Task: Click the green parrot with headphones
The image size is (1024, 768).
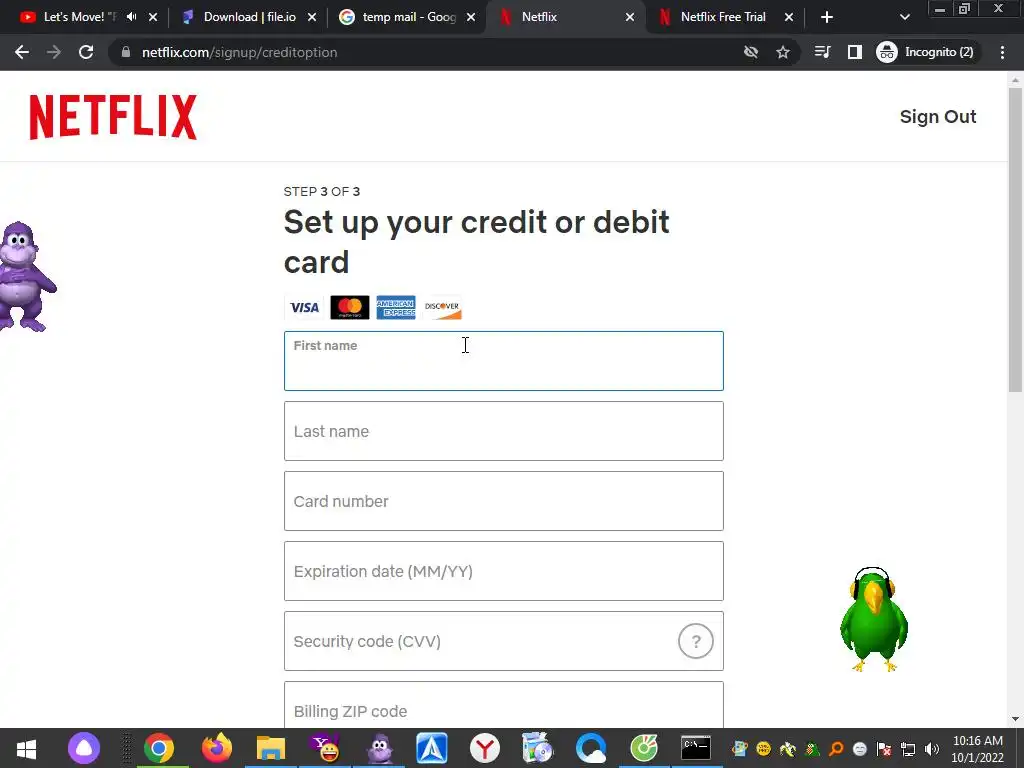Action: point(873,619)
